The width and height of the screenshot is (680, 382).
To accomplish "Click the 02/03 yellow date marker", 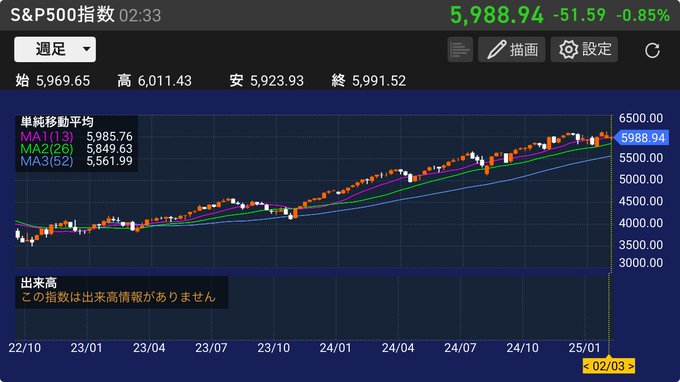I will pos(608,366).
